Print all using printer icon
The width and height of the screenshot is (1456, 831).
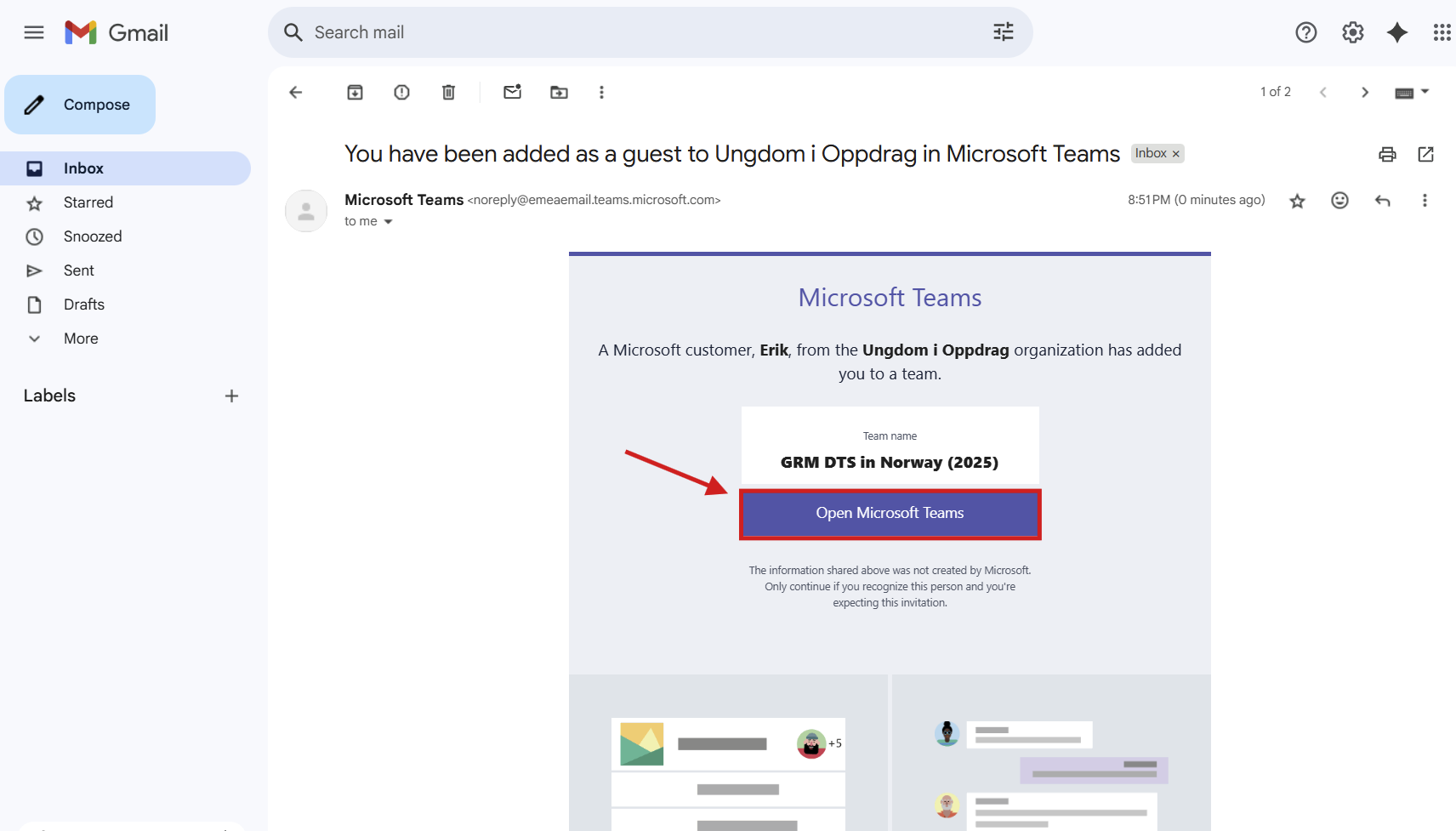1388,154
